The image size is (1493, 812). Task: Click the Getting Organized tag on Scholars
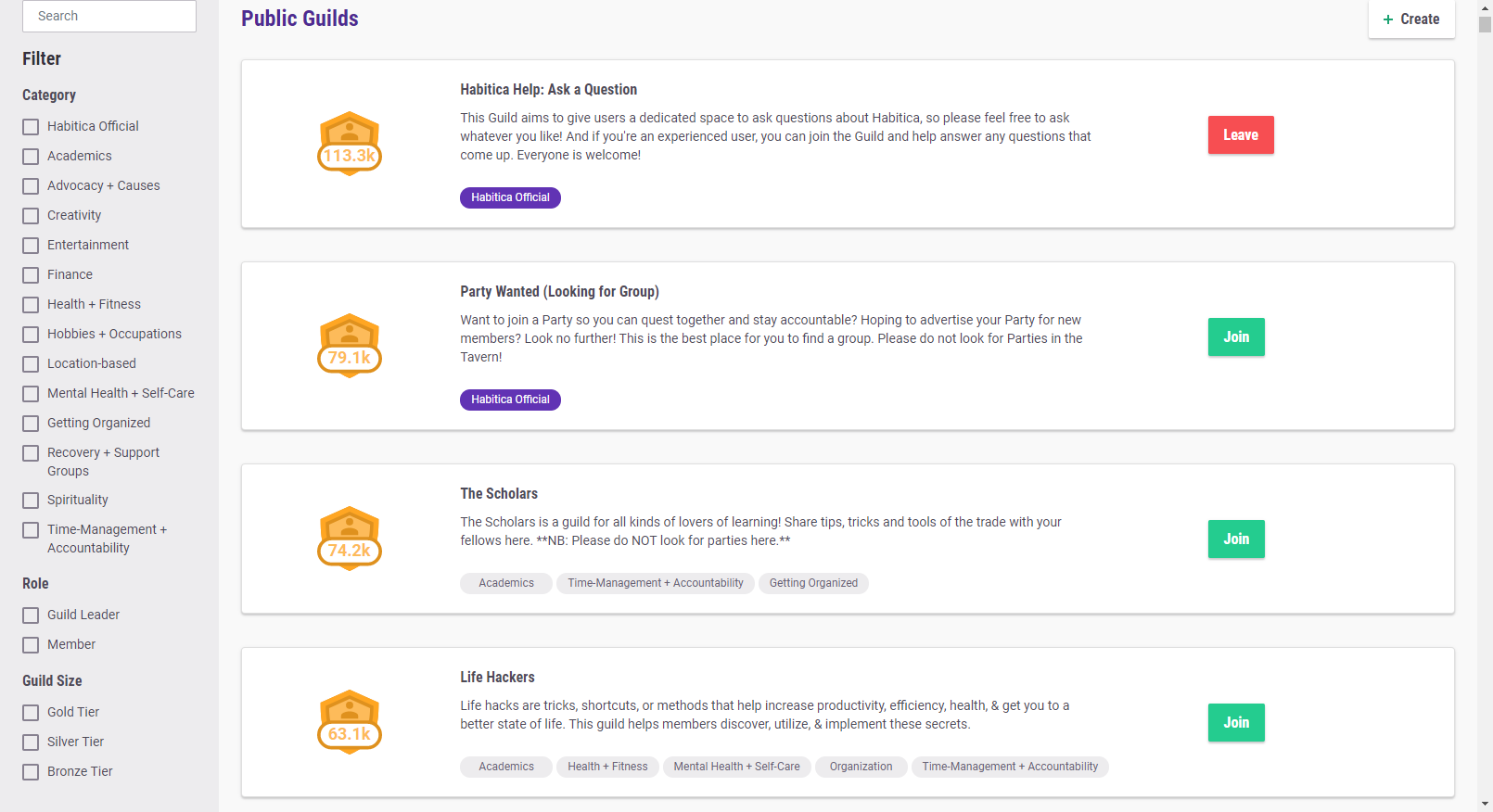(x=813, y=583)
